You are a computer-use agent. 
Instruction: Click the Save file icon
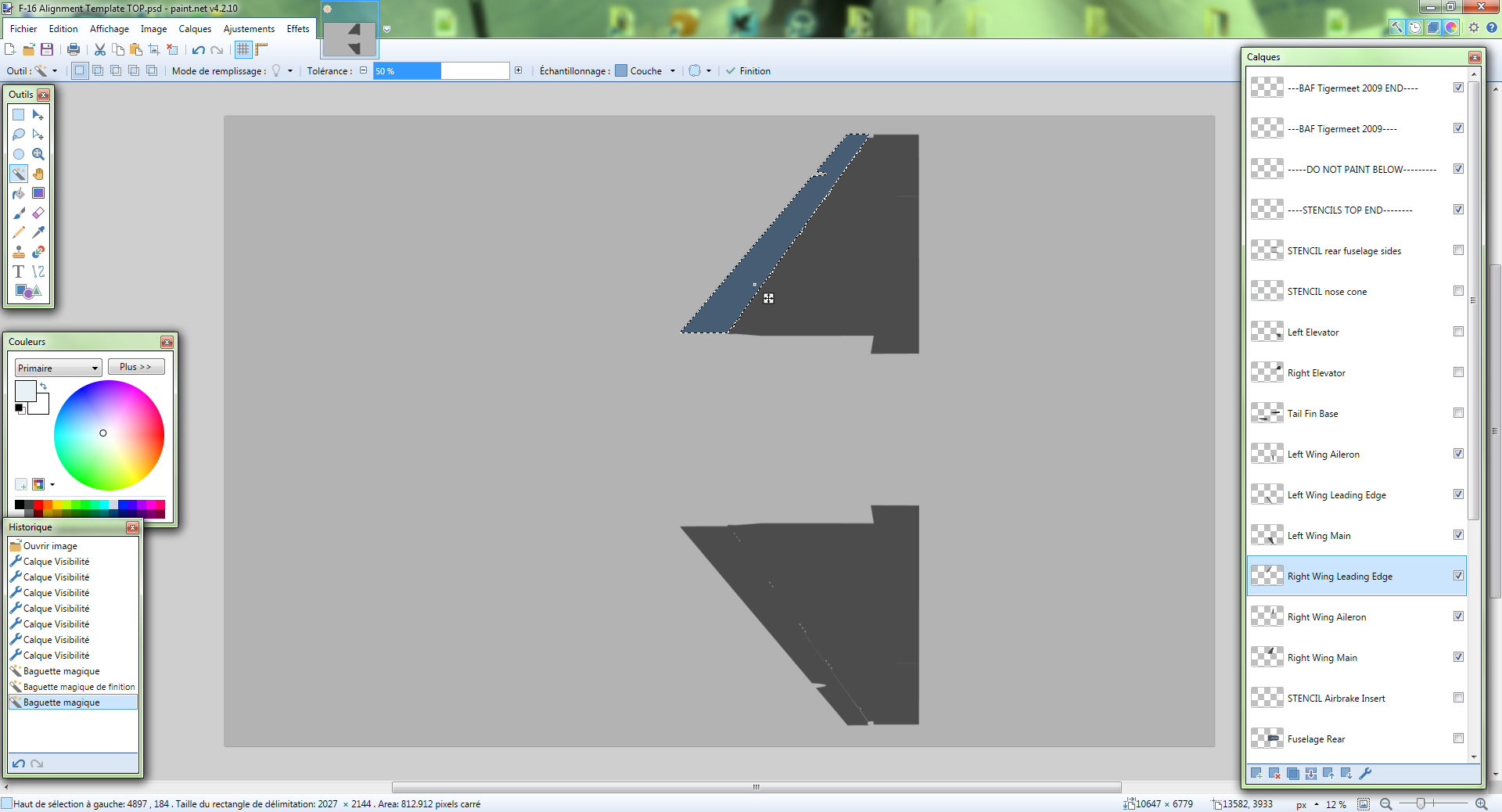coord(47,49)
